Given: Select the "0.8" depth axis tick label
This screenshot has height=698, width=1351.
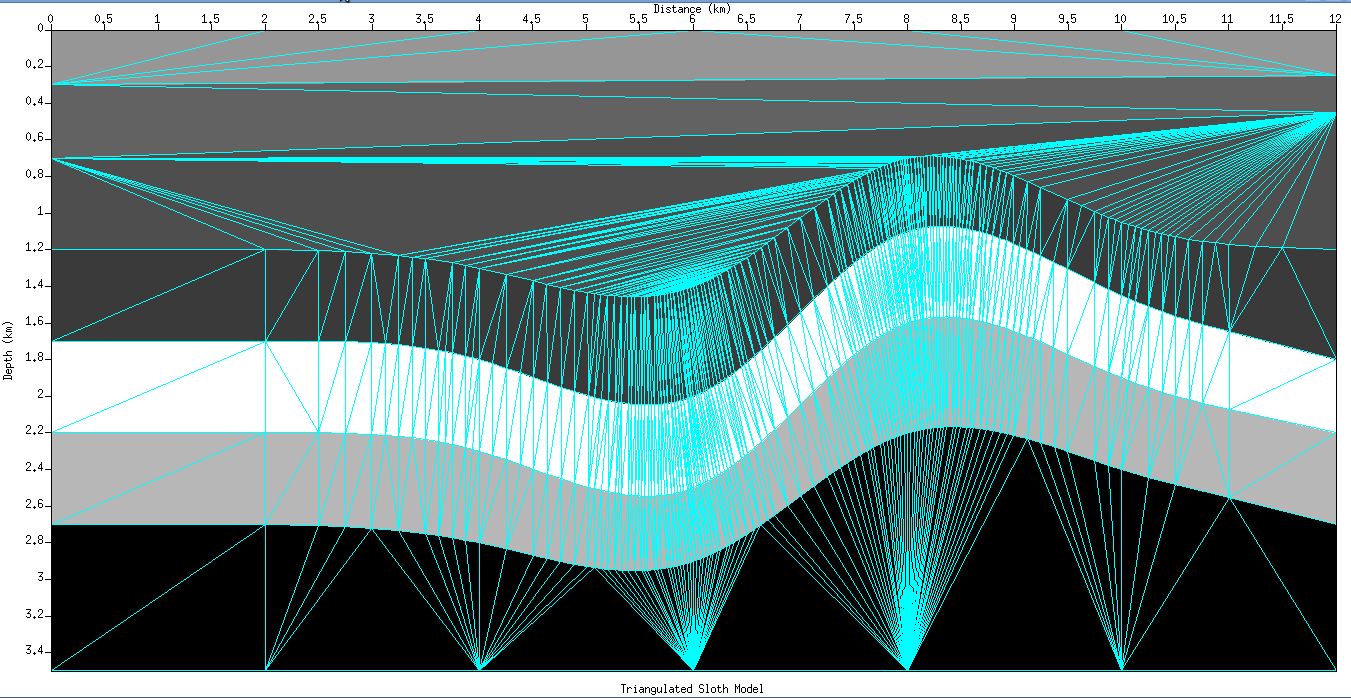Looking at the screenshot, I should [37, 175].
